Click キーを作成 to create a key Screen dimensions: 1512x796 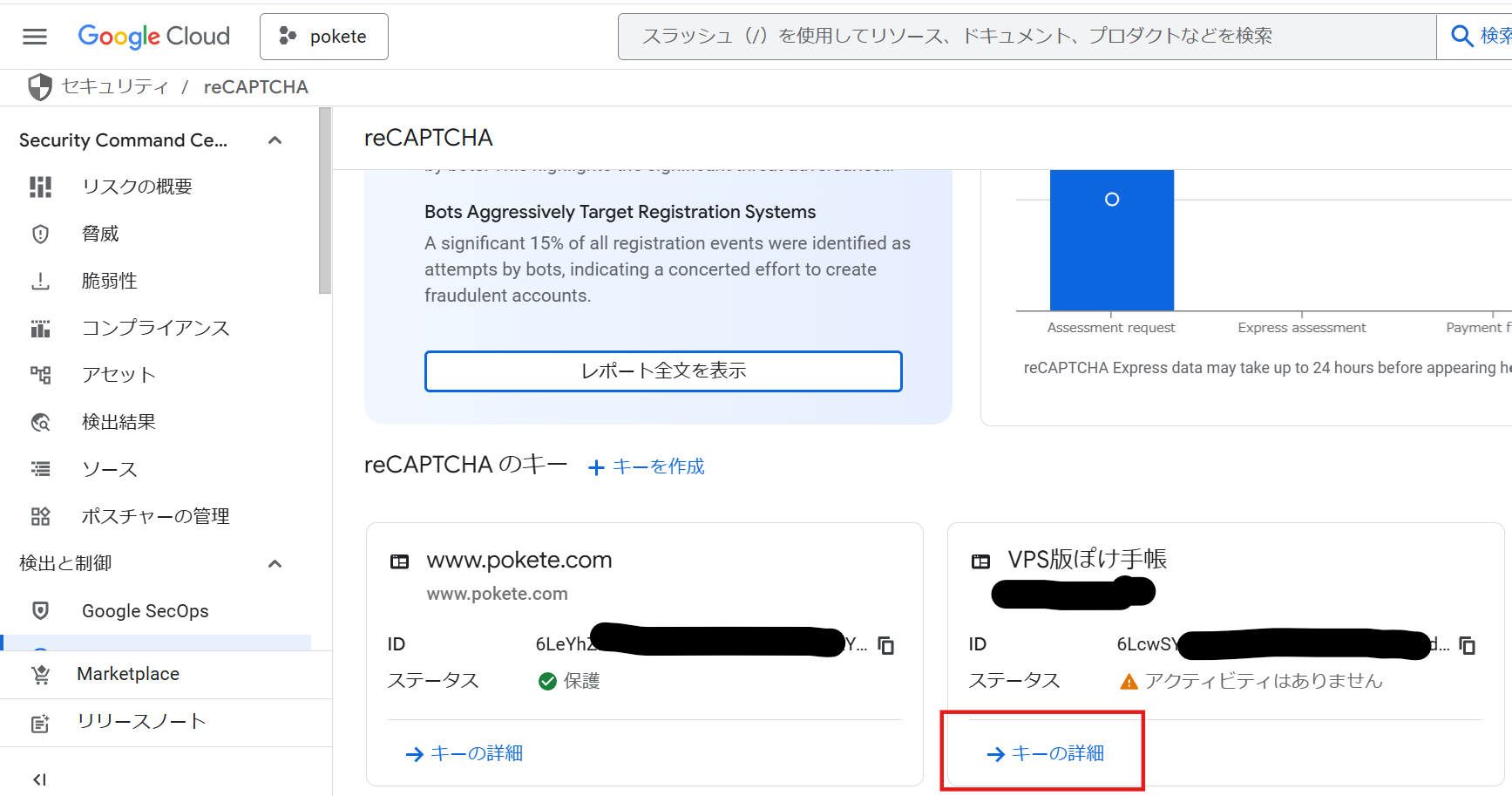click(658, 466)
